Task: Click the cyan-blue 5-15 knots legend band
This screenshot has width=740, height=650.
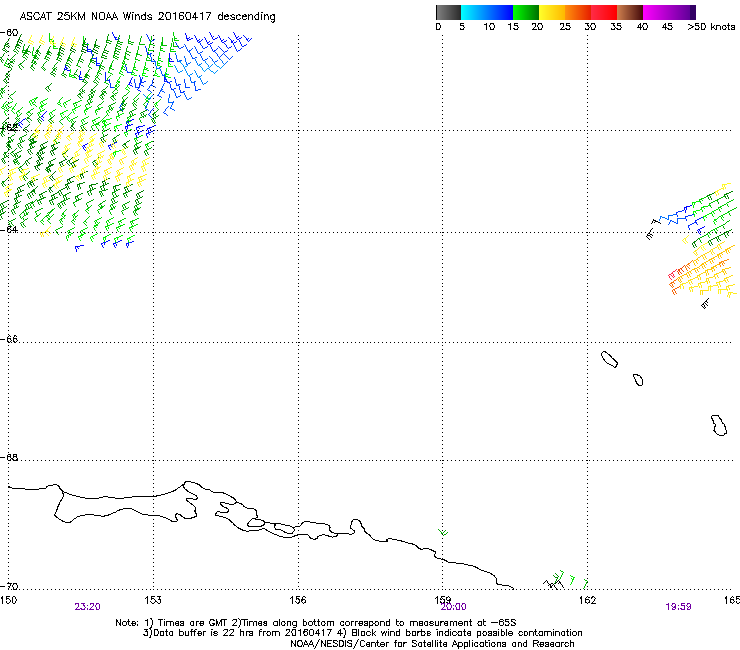Action: point(487,12)
